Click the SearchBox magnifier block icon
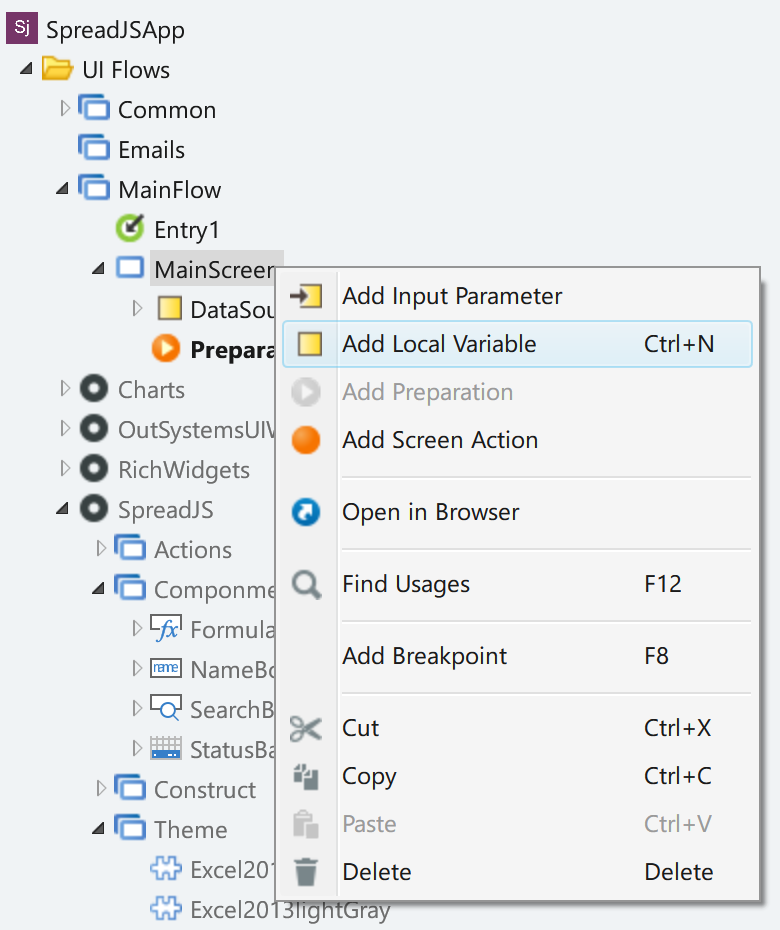 point(165,708)
